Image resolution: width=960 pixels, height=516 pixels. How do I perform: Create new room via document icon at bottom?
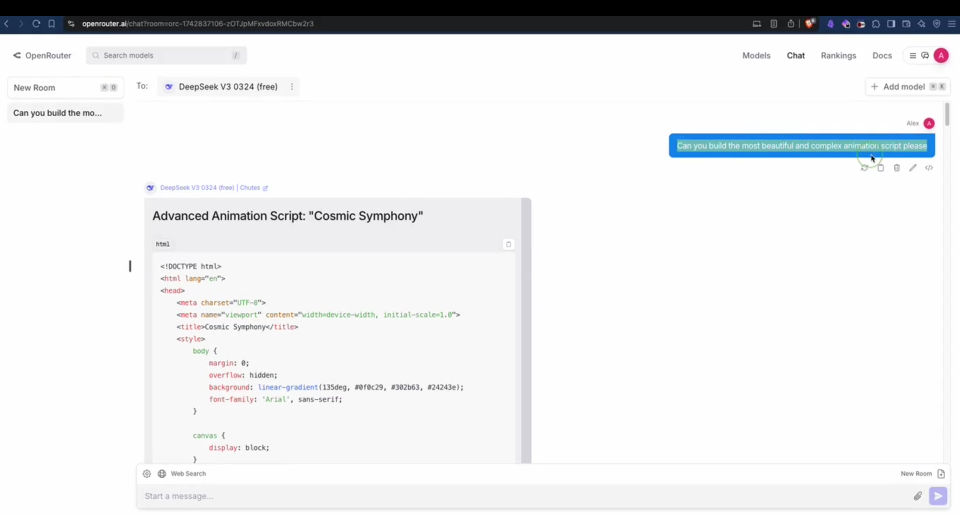(x=941, y=474)
